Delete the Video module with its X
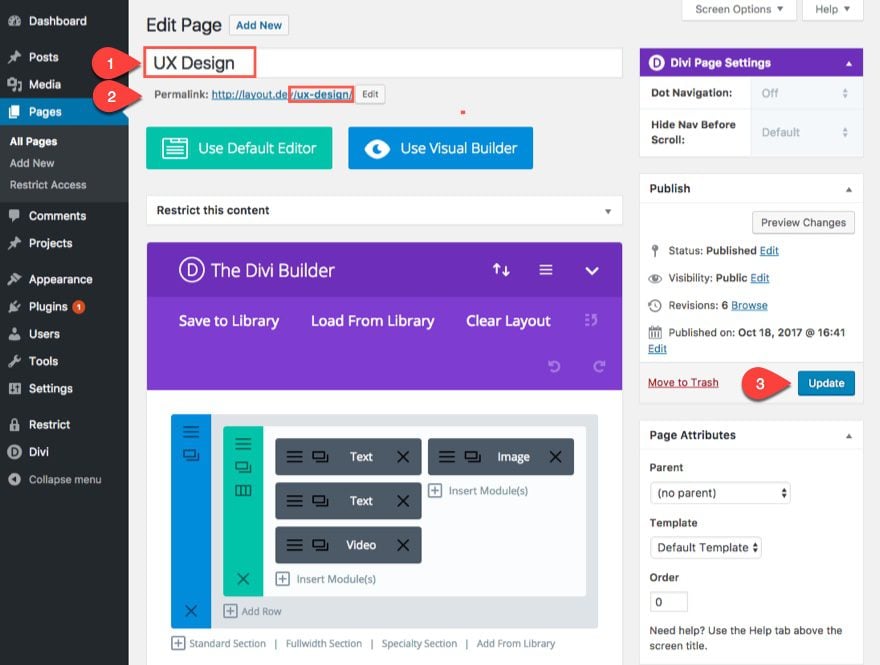880x665 pixels. point(403,545)
